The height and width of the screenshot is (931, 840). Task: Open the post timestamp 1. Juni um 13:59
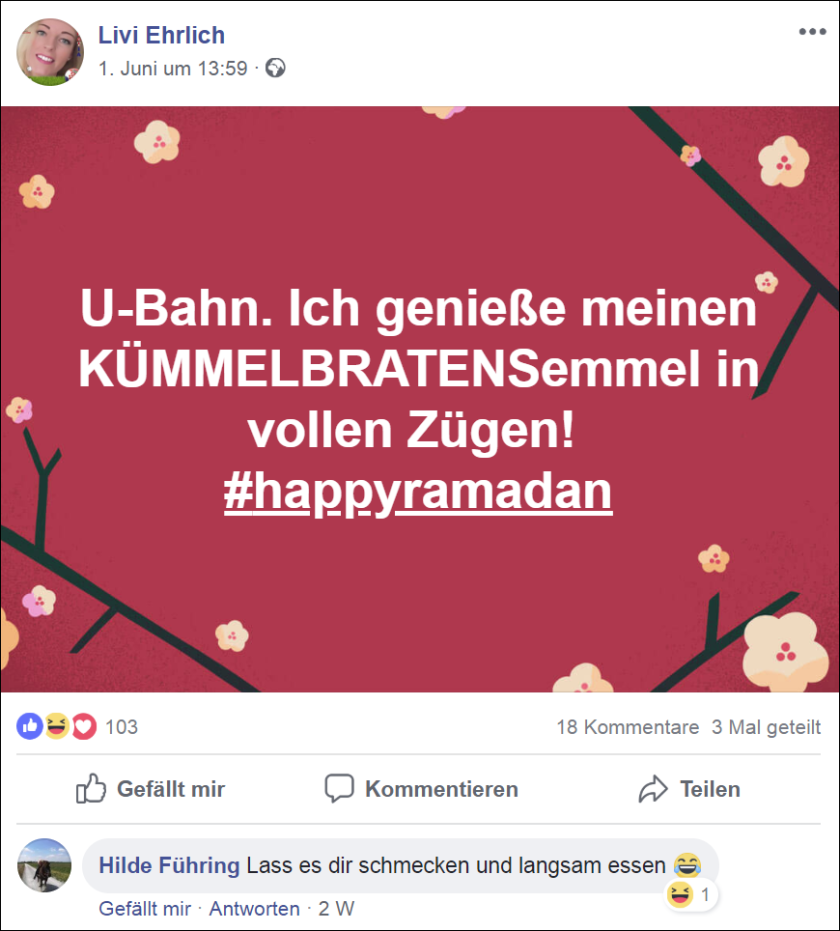173,69
